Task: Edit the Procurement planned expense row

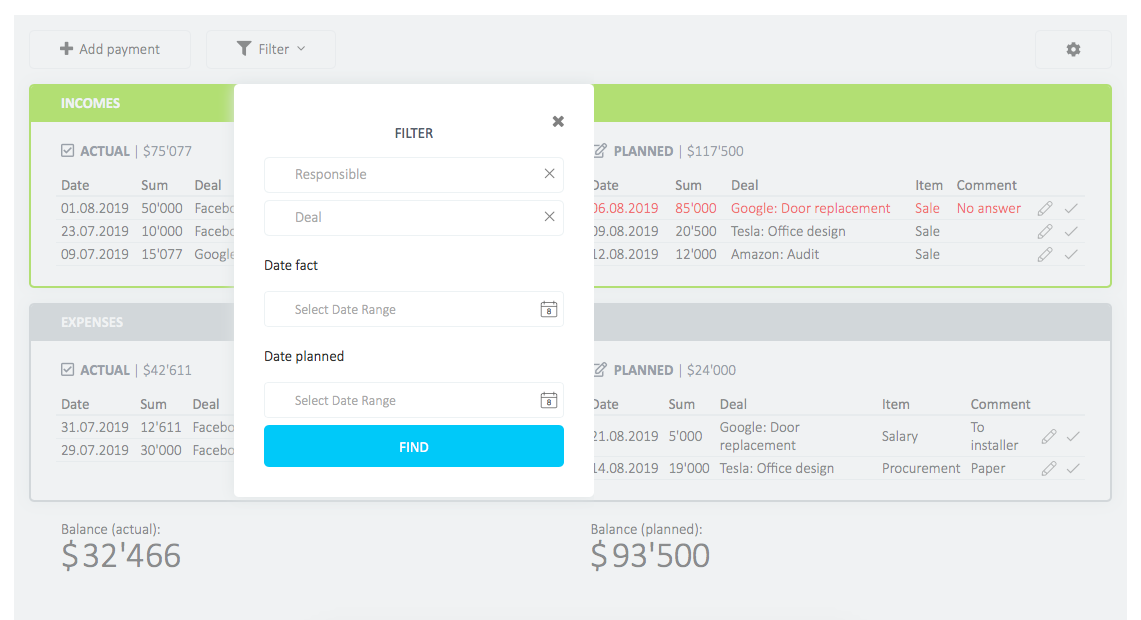Action: [1049, 469]
